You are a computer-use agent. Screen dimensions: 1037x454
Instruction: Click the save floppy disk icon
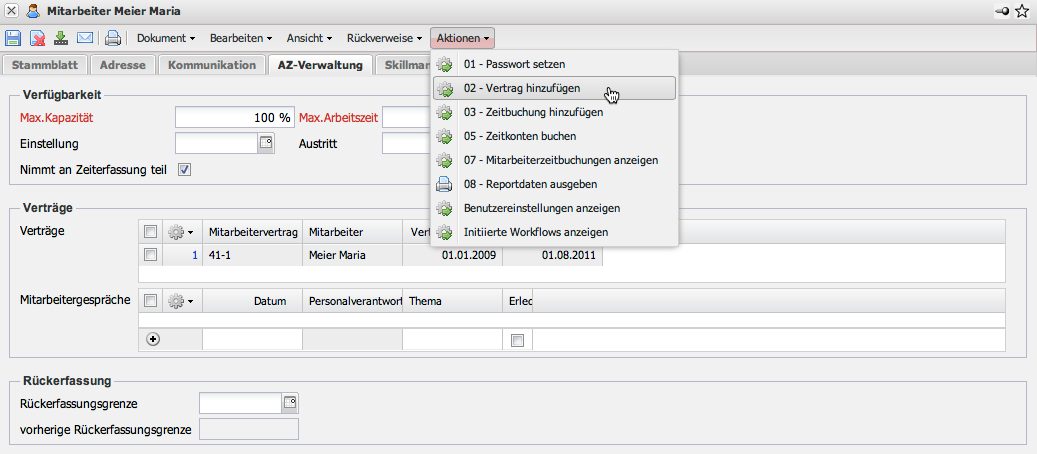[x=14, y=39]
